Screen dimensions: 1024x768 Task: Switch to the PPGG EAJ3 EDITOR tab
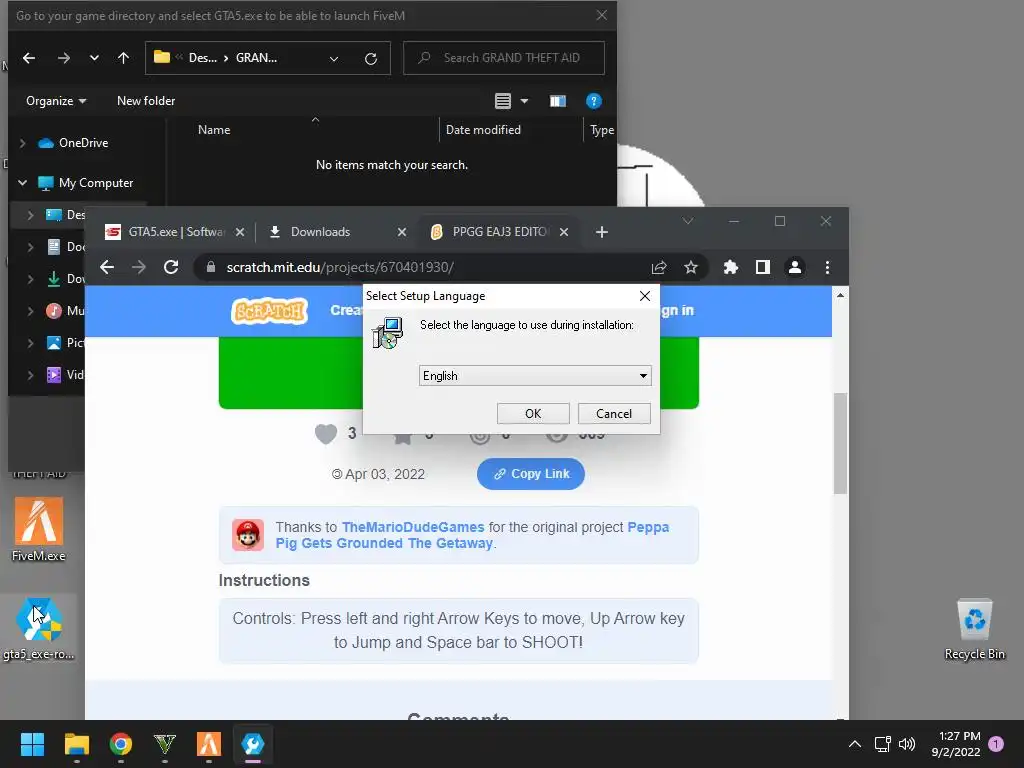tap(492, 232)
